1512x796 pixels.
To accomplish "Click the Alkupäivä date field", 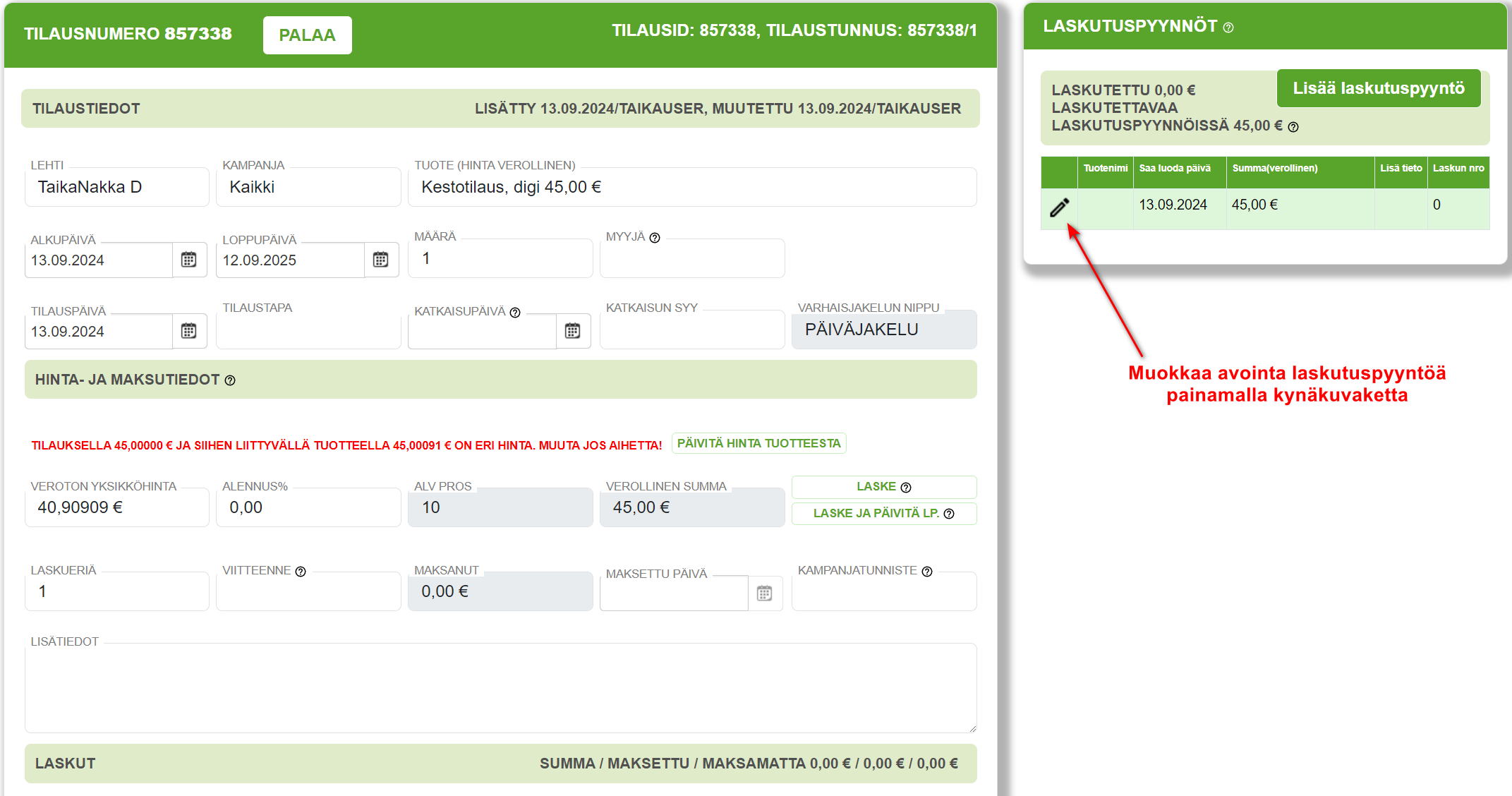I will [x=99, y=260].
